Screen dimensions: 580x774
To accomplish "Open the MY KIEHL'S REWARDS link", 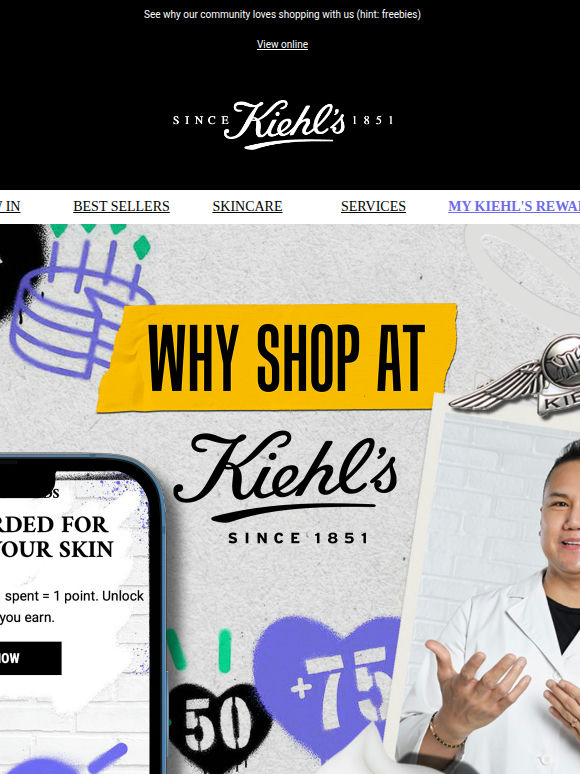I will point(514,206).
